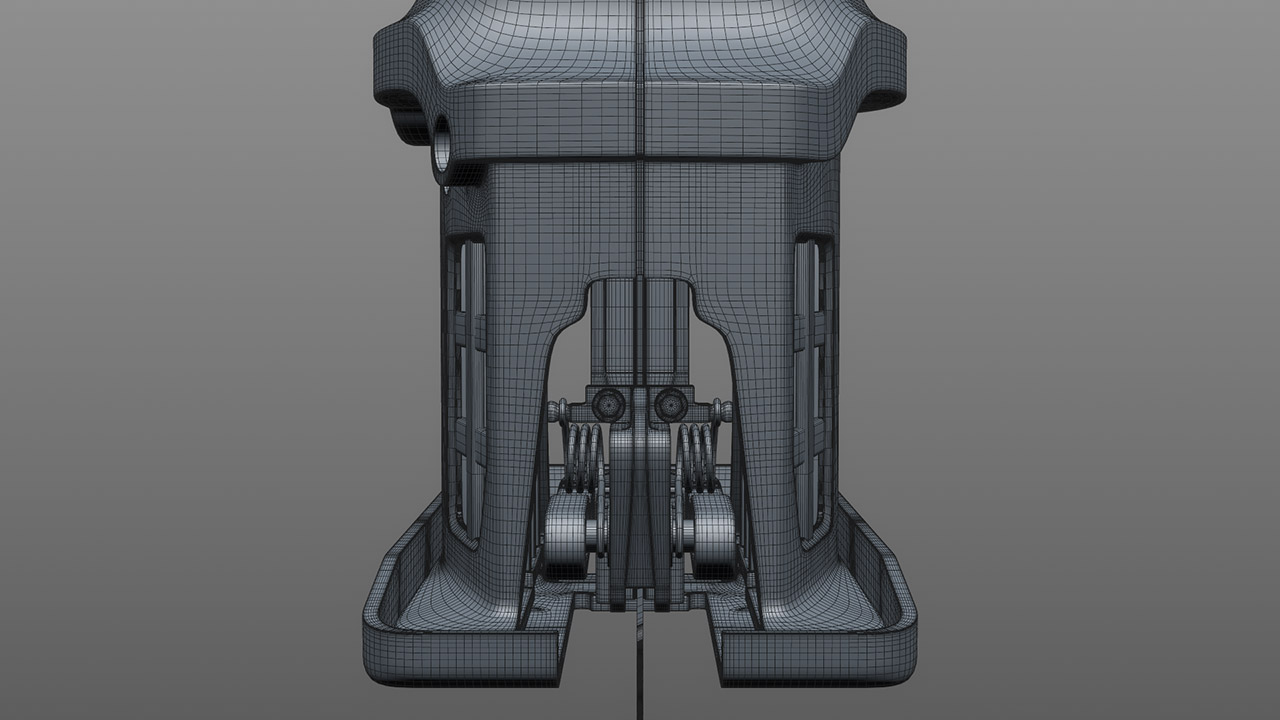Select the central blade holder clamp
1280x720 pixels.
(640, 500)
